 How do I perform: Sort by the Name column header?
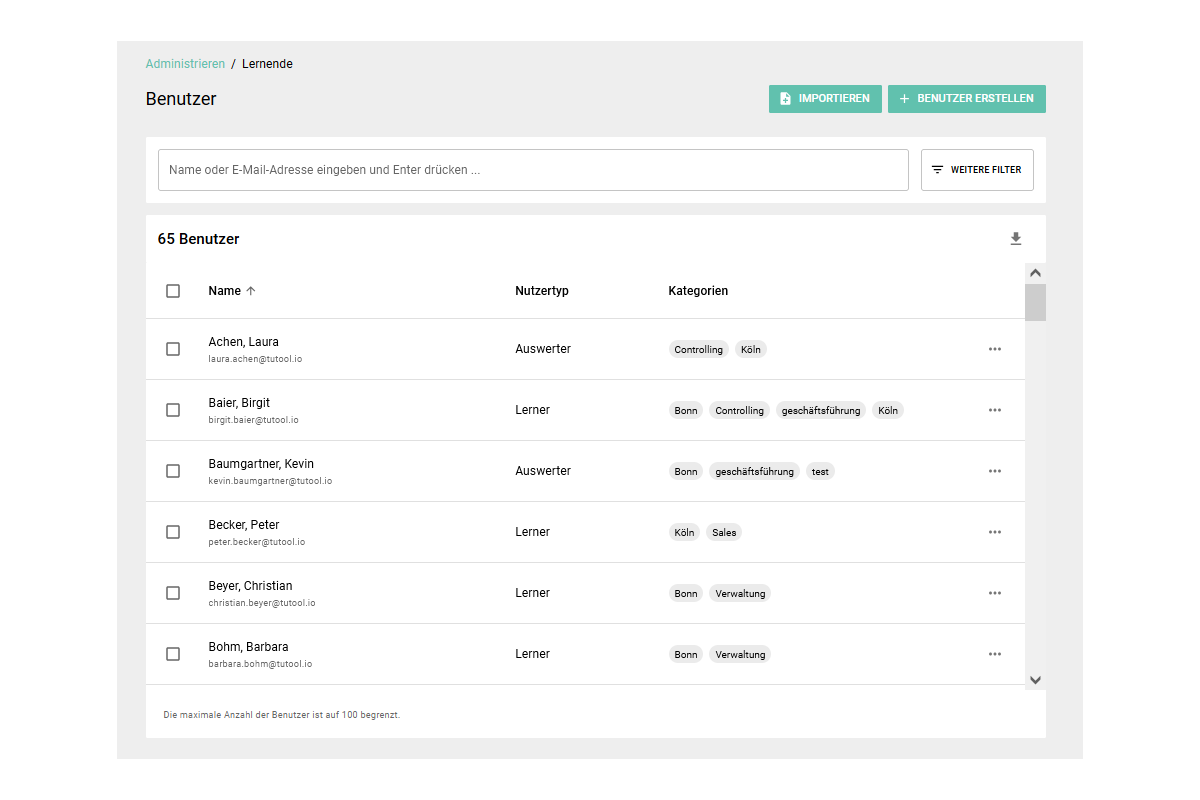pos(224,291)
